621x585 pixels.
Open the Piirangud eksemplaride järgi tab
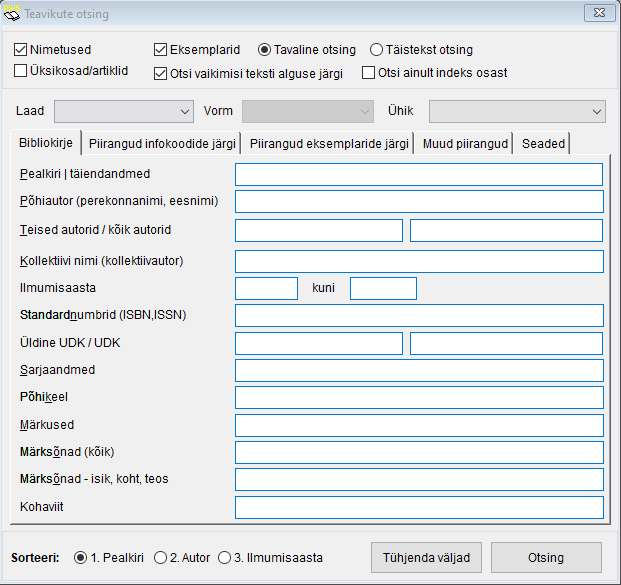point(329,144)
